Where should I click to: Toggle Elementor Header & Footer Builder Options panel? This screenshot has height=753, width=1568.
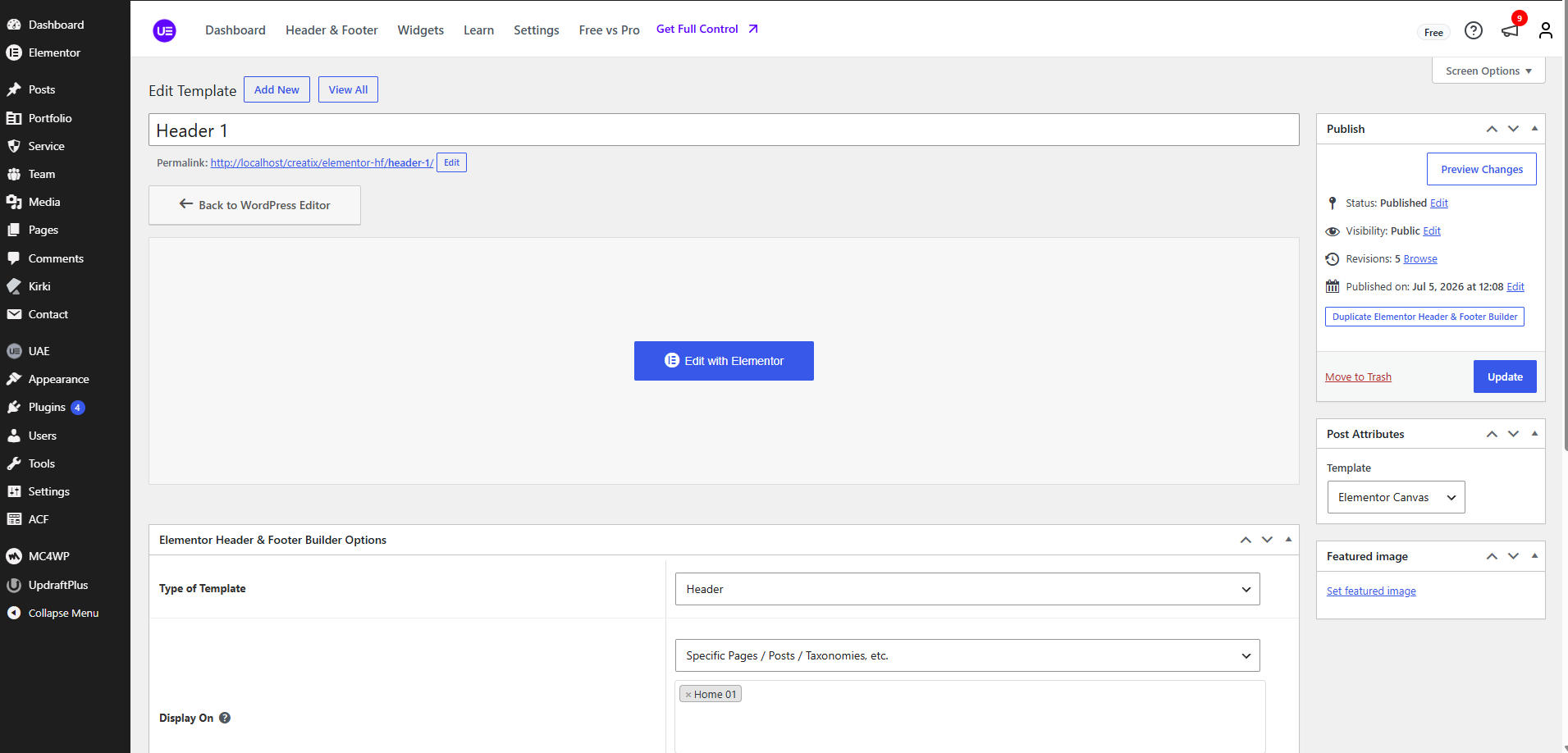[1288, 540]
